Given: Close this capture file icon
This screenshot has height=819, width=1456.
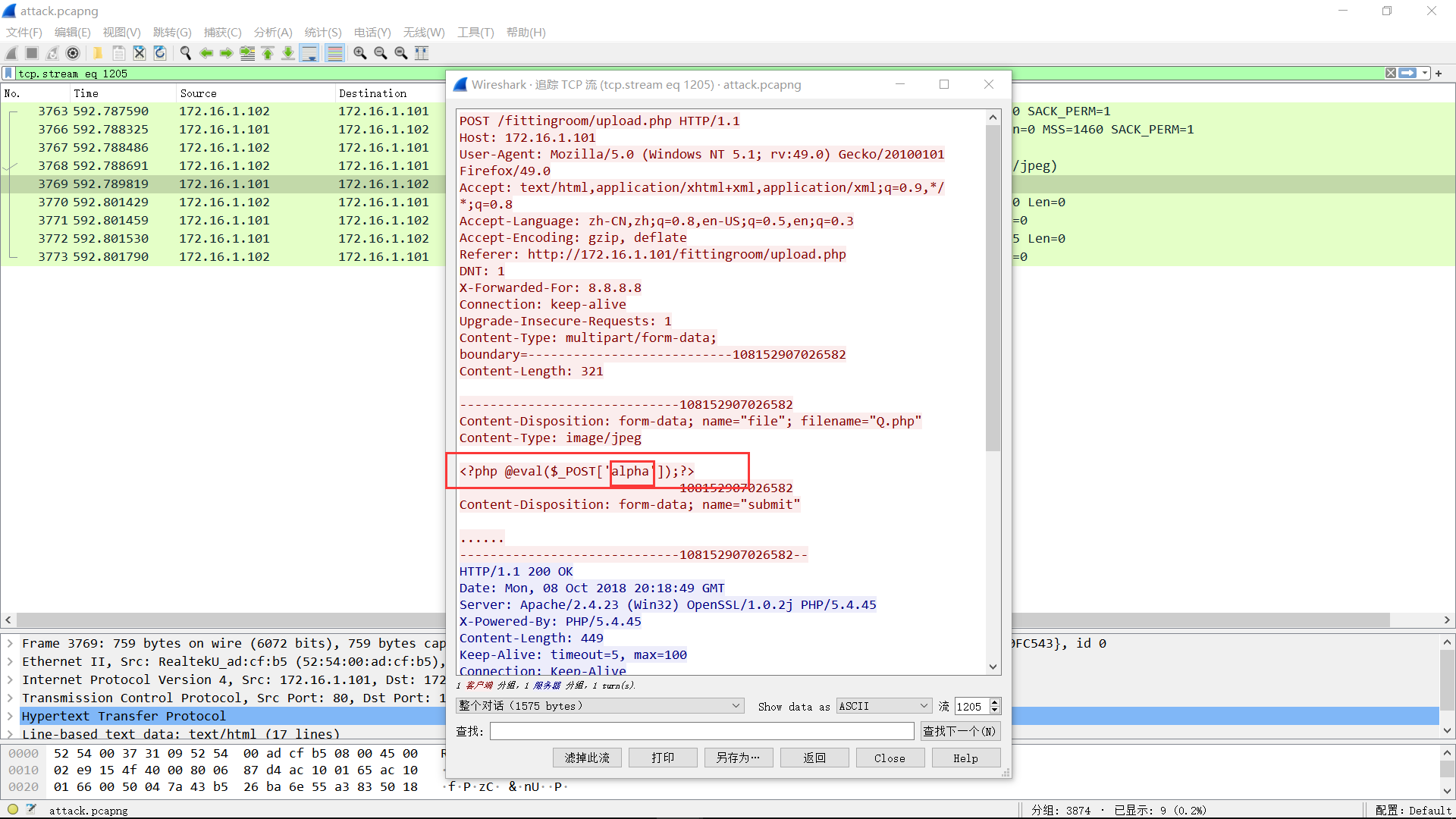Looking at the screenshot, I should tap(140, 53).
